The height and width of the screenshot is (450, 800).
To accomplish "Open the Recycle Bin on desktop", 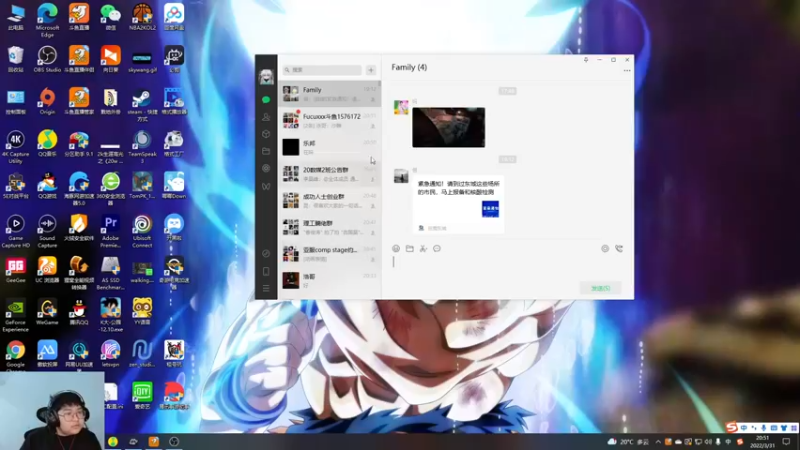I will click(x=15, y=59).
